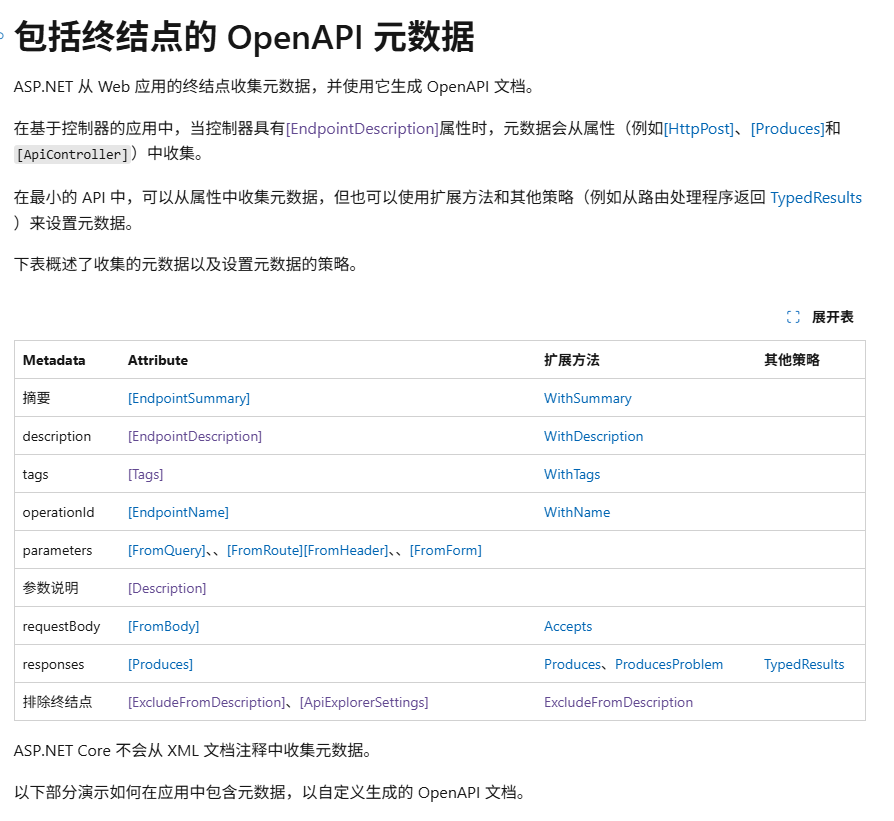Open the ExcludeFromDescription extension method link

pos(618,702)
